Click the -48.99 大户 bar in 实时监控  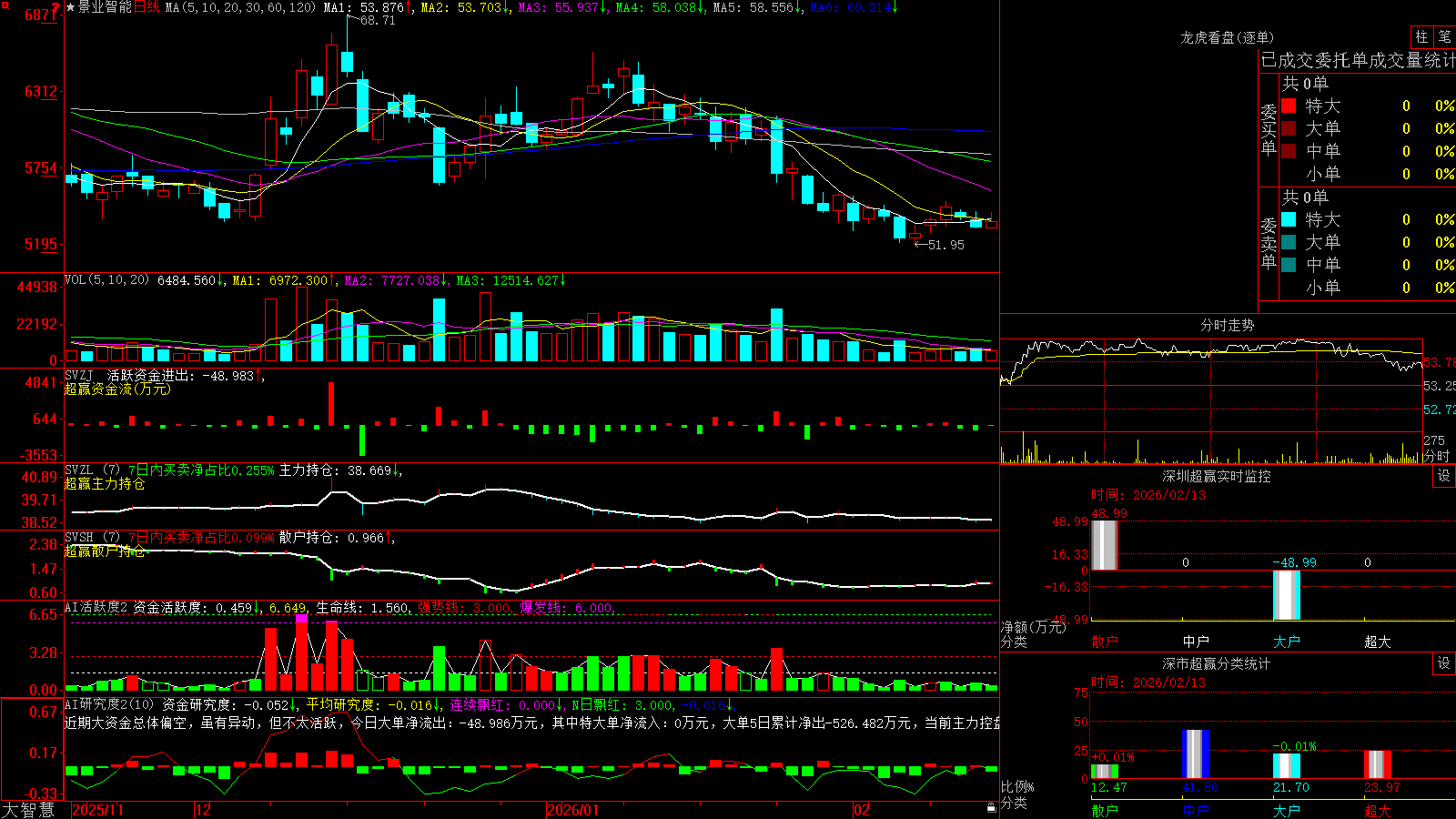coord(1286,595)
